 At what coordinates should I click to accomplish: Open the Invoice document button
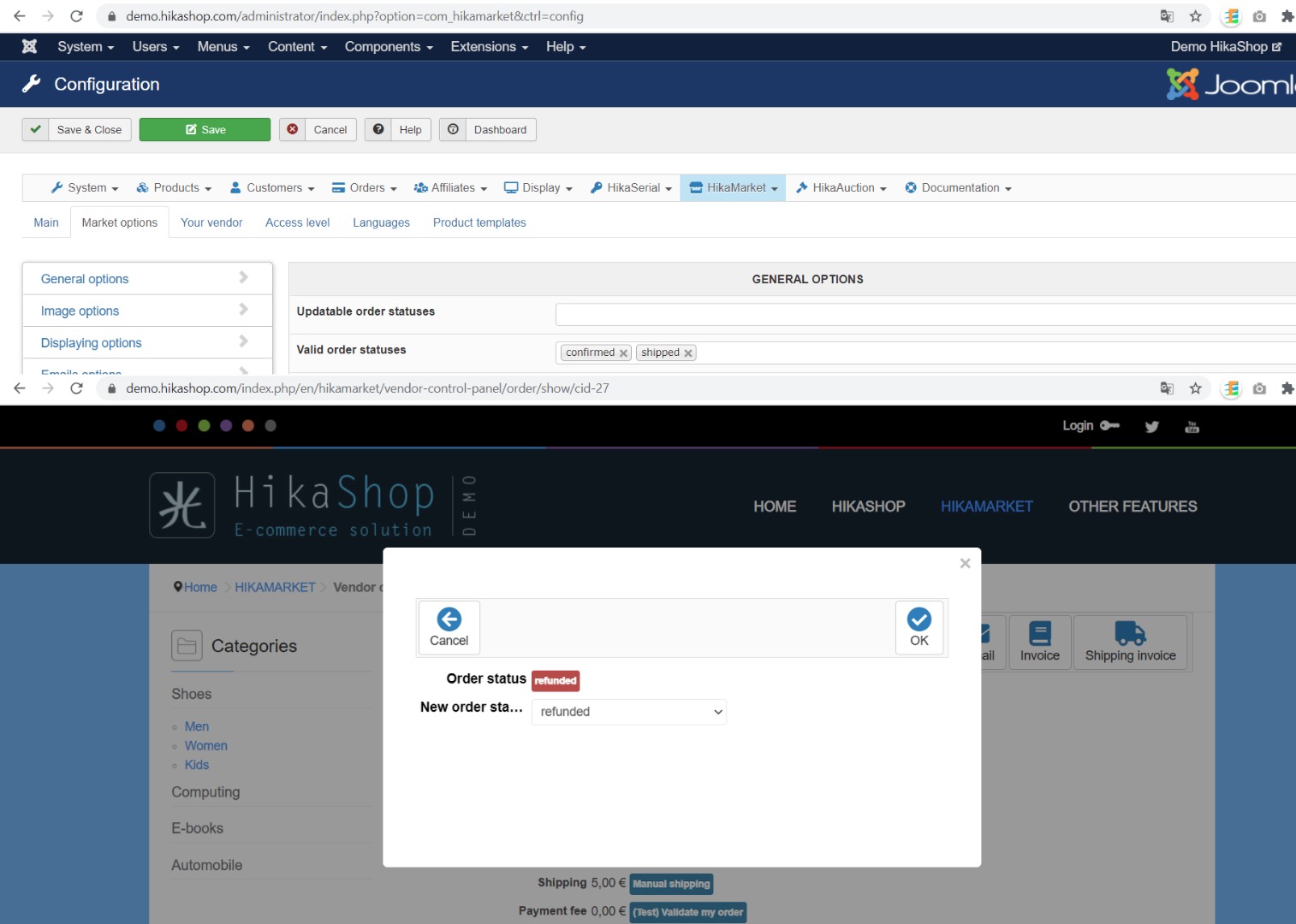(1040, 642)
